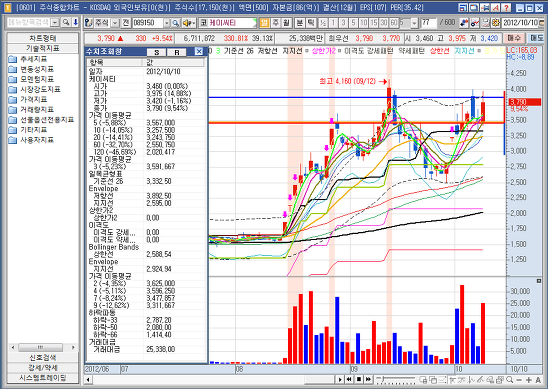Open stock code search magnifier

(176, 23)
